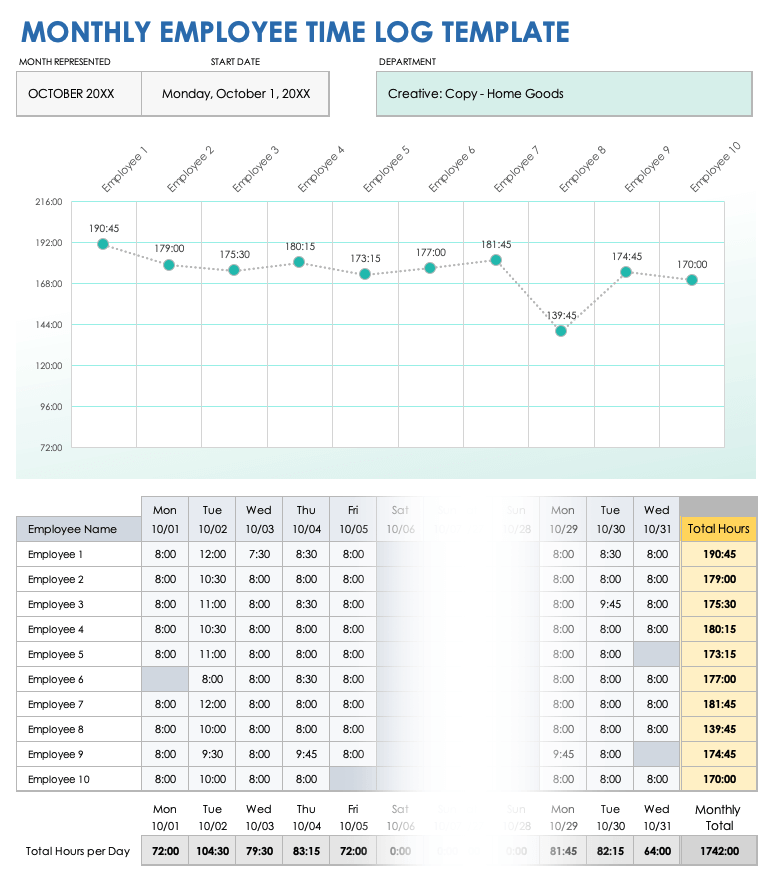Screen dimensions: 776x890
Task: Click the blank Wed 10/31 cell for Employee 5
Action: point(656,654)
